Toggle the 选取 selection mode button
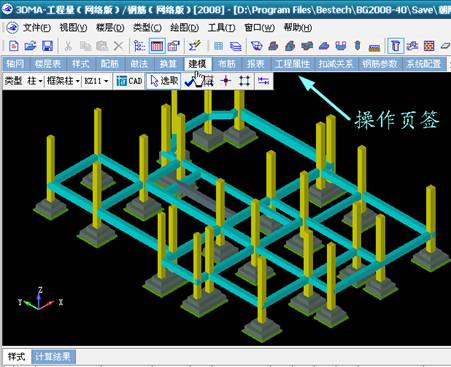This screenshot has width=451, height=367. click(164, 81)
